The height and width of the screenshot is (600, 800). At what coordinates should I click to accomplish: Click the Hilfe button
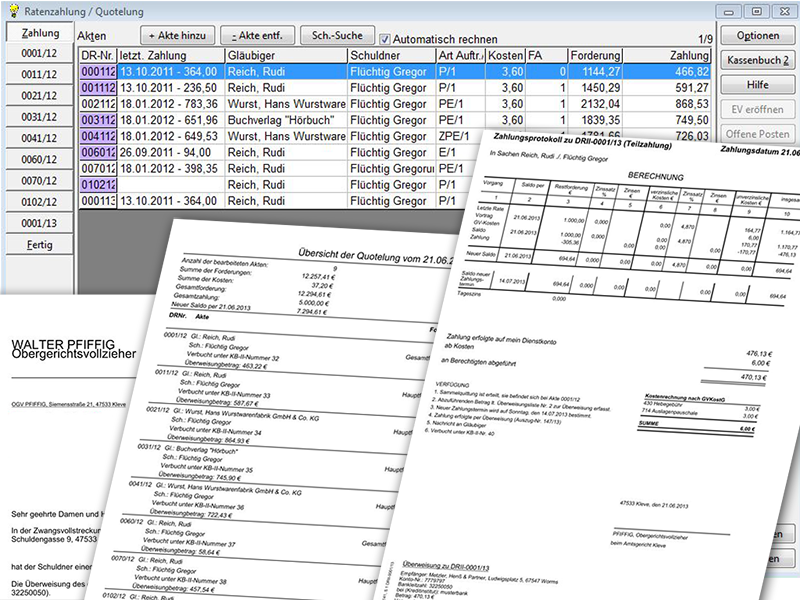tap(757, 85)
